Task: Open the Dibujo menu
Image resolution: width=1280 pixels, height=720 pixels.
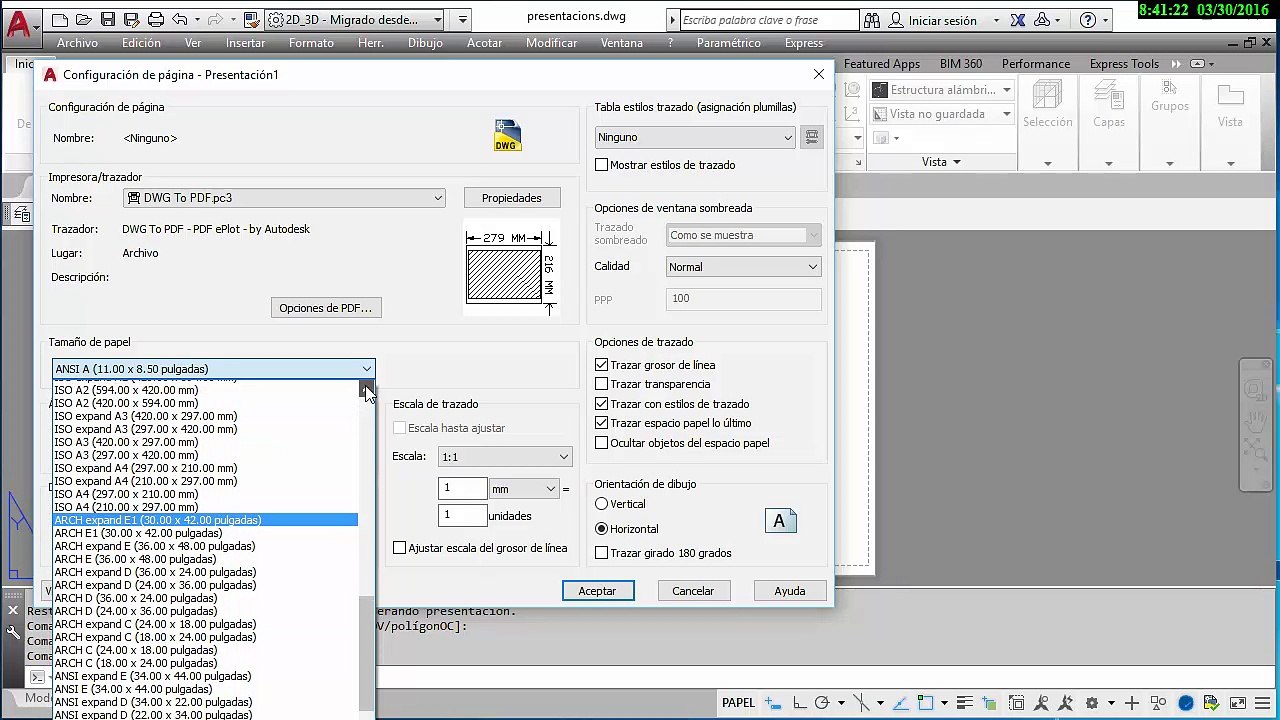Action: click(425, 43)
